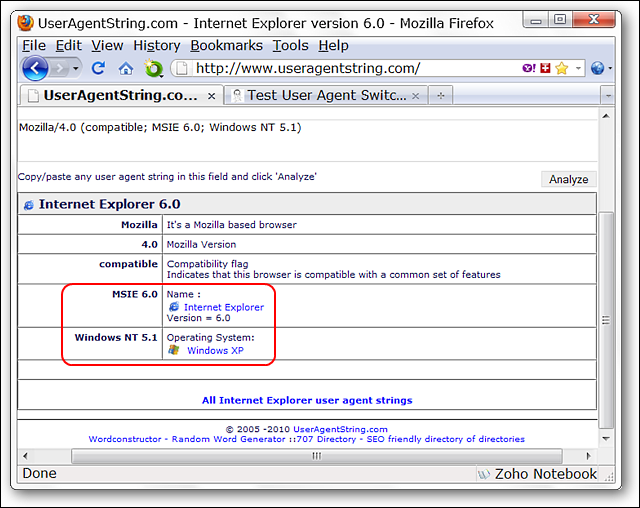The height and width of the screenshot is (508, 640).
Task: Click the horizontal scrollbar thumb
Action: 316,456
